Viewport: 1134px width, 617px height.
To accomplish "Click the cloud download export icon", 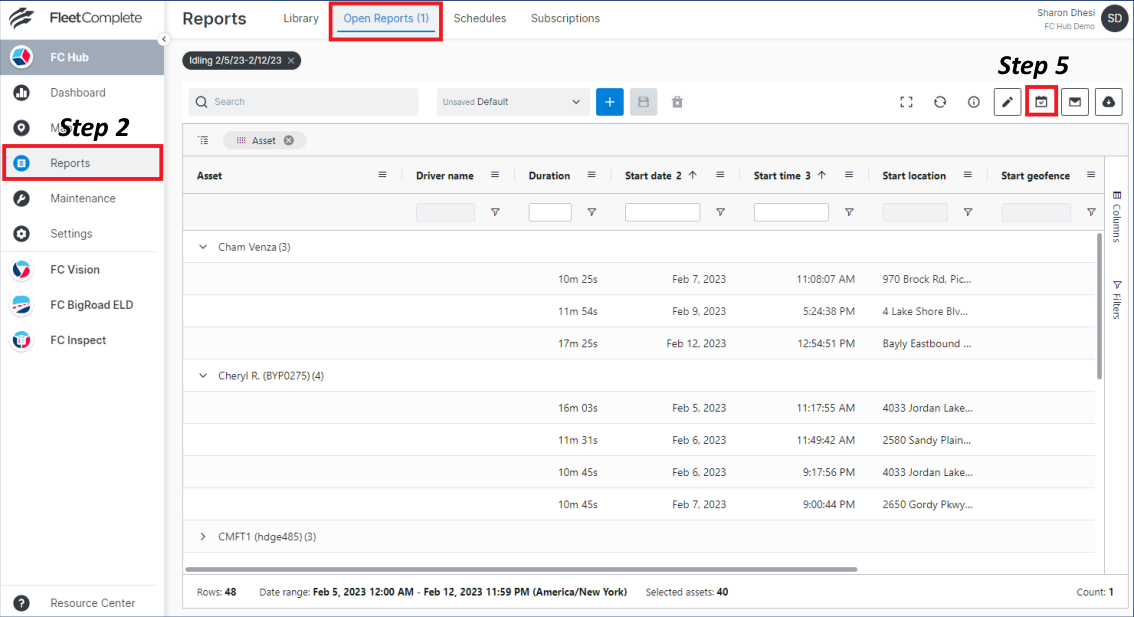I will (x=1108, y=102).
